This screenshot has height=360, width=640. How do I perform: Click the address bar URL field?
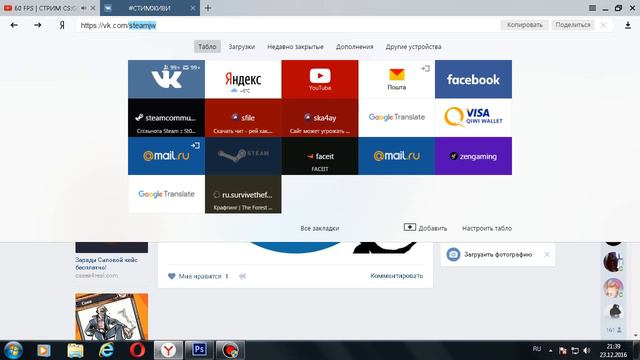click(x=286, y=25)
